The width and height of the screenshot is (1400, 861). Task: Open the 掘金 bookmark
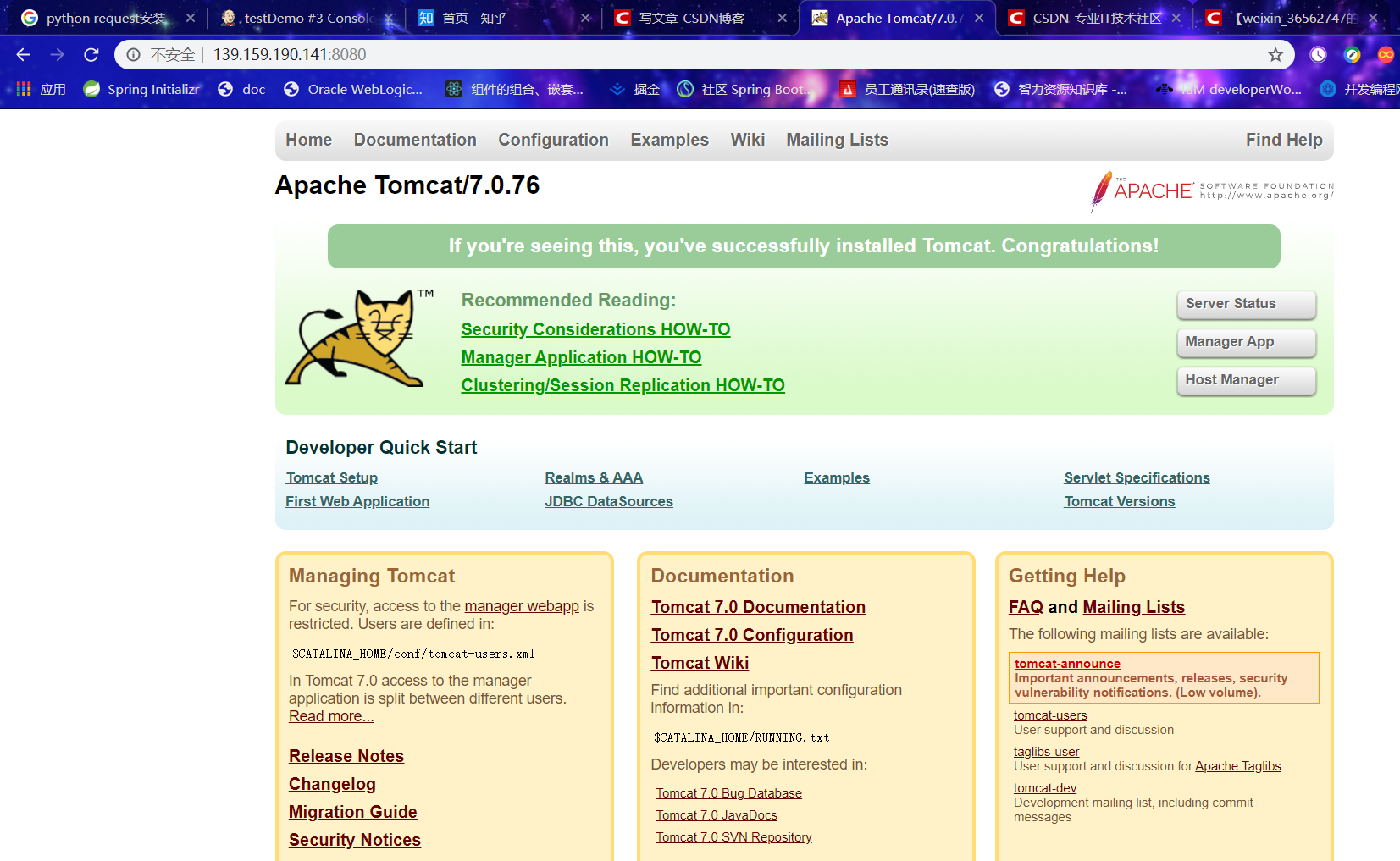[634, 89]
